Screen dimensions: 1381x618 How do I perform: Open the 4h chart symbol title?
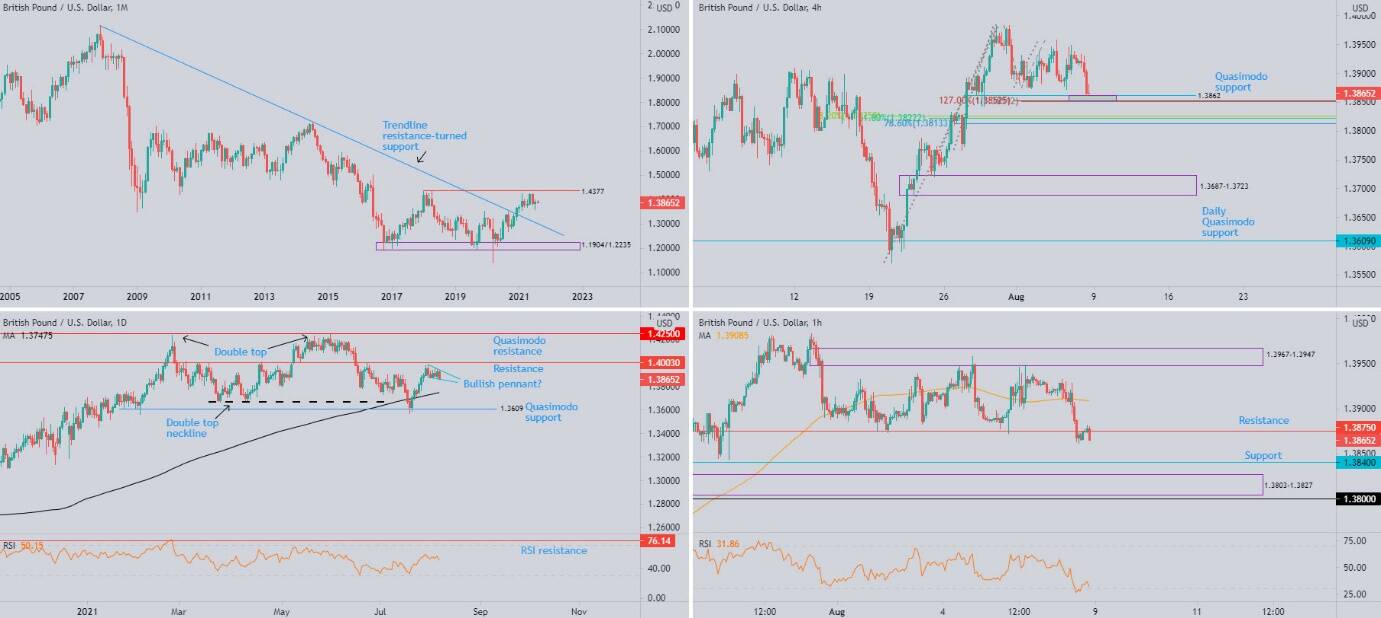click(x=762, y=7)
